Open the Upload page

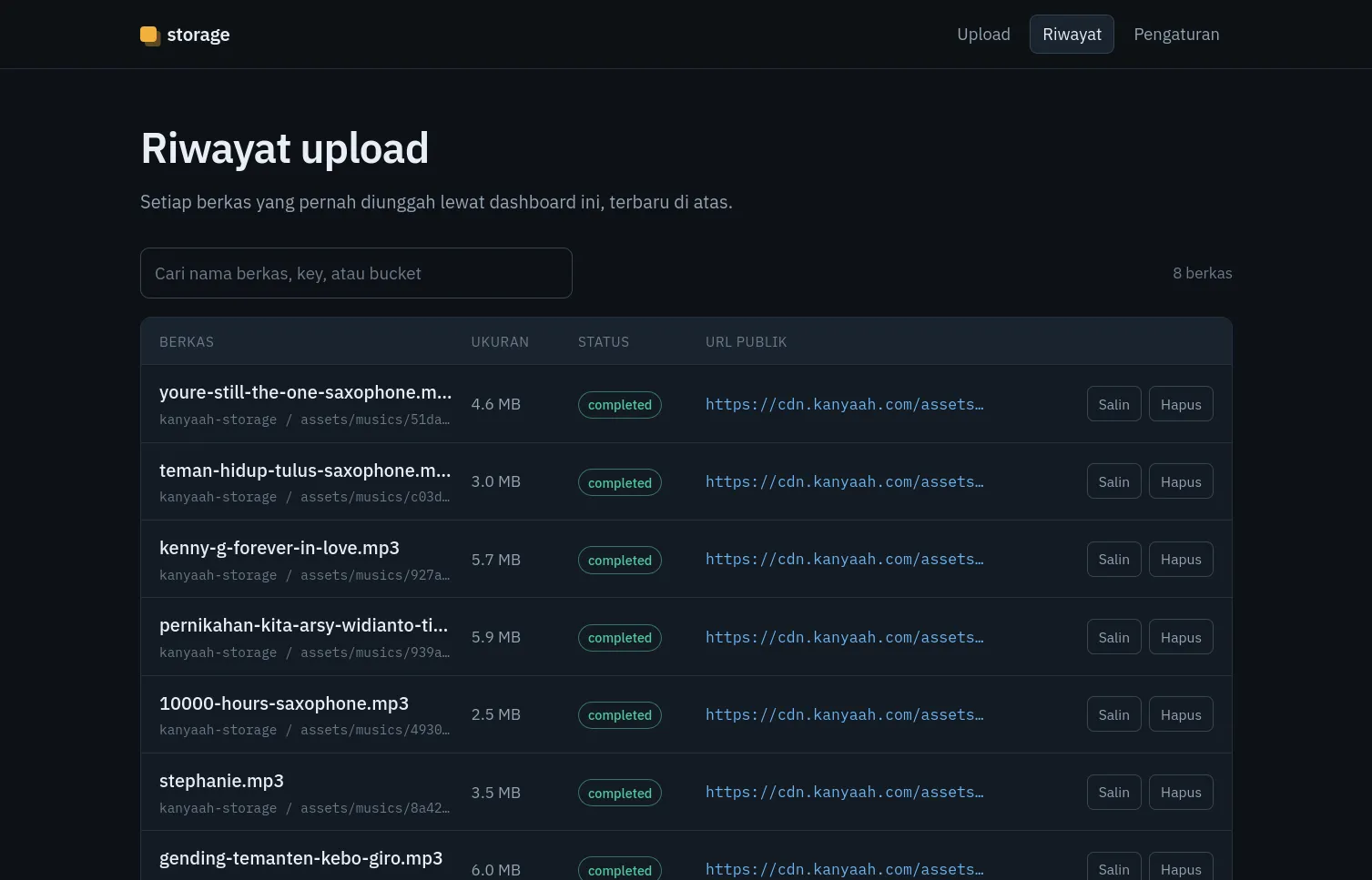tap(983, 35)
